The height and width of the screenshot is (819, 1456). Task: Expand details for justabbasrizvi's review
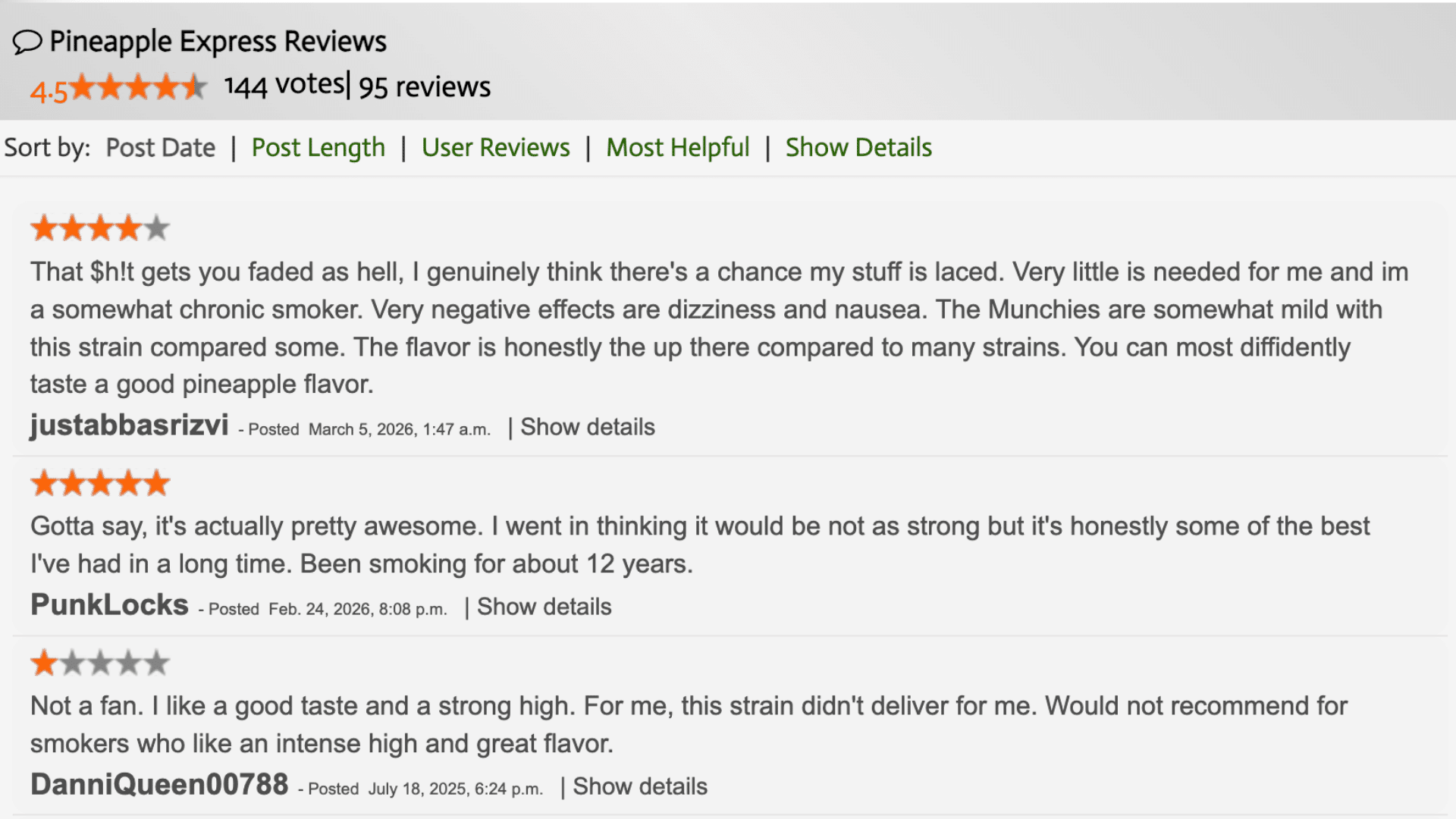[x=588, y=427]
